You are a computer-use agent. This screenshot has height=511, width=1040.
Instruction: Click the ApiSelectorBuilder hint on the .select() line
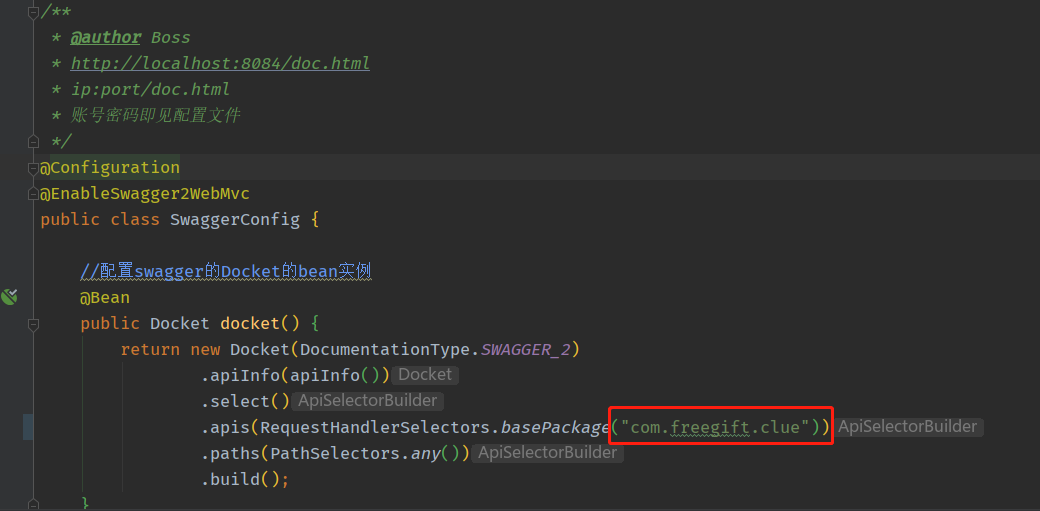(x=368, y=401)
